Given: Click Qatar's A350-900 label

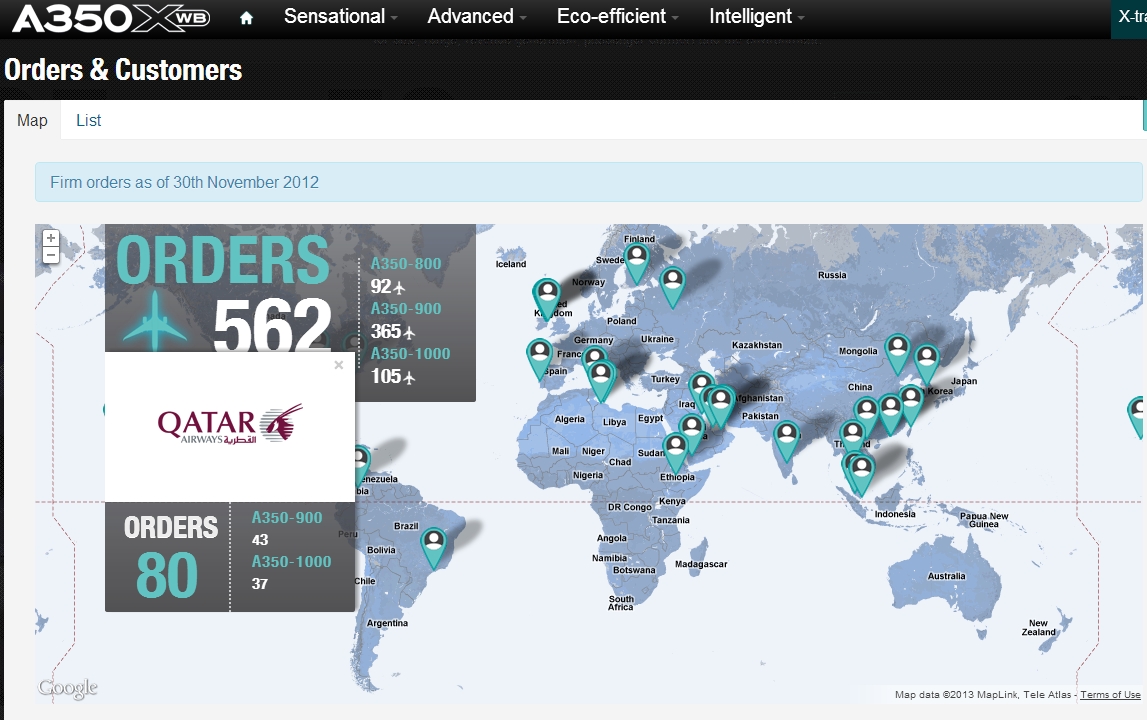Looking at the screenshot, I should 287,517.
